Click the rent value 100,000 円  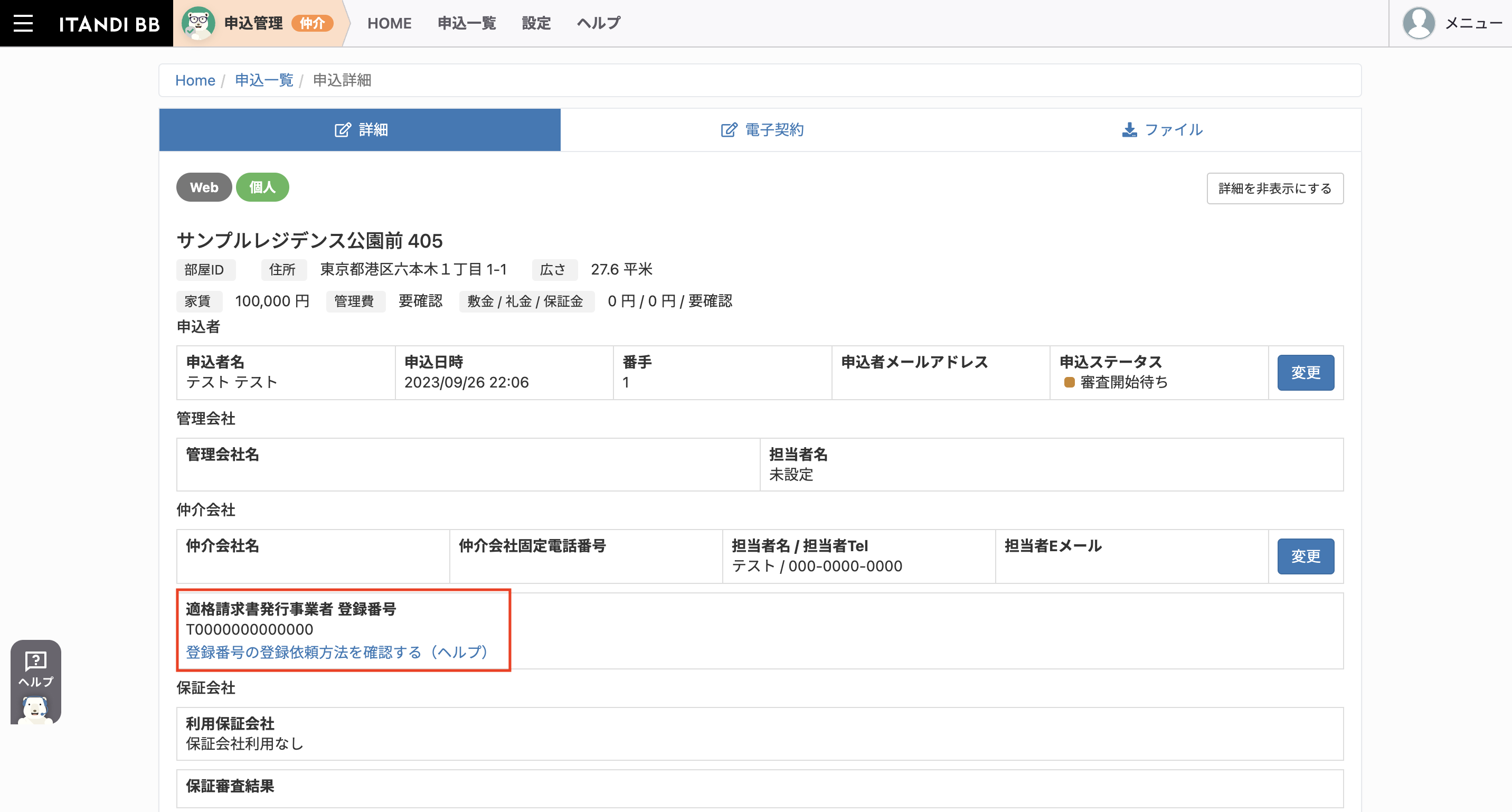click(272, 301)
